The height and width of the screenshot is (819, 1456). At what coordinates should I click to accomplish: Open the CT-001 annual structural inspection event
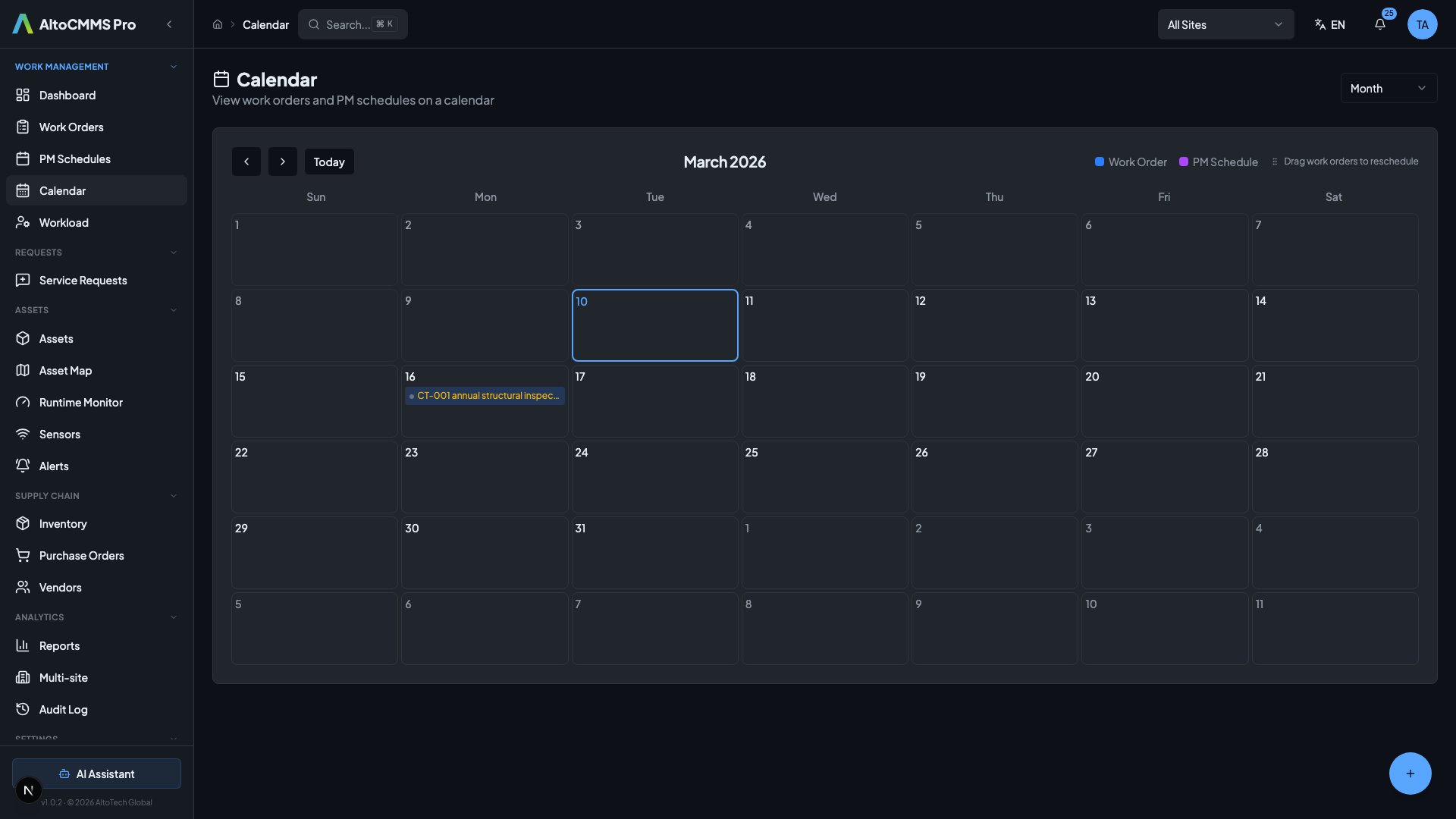tap(485, 395)
